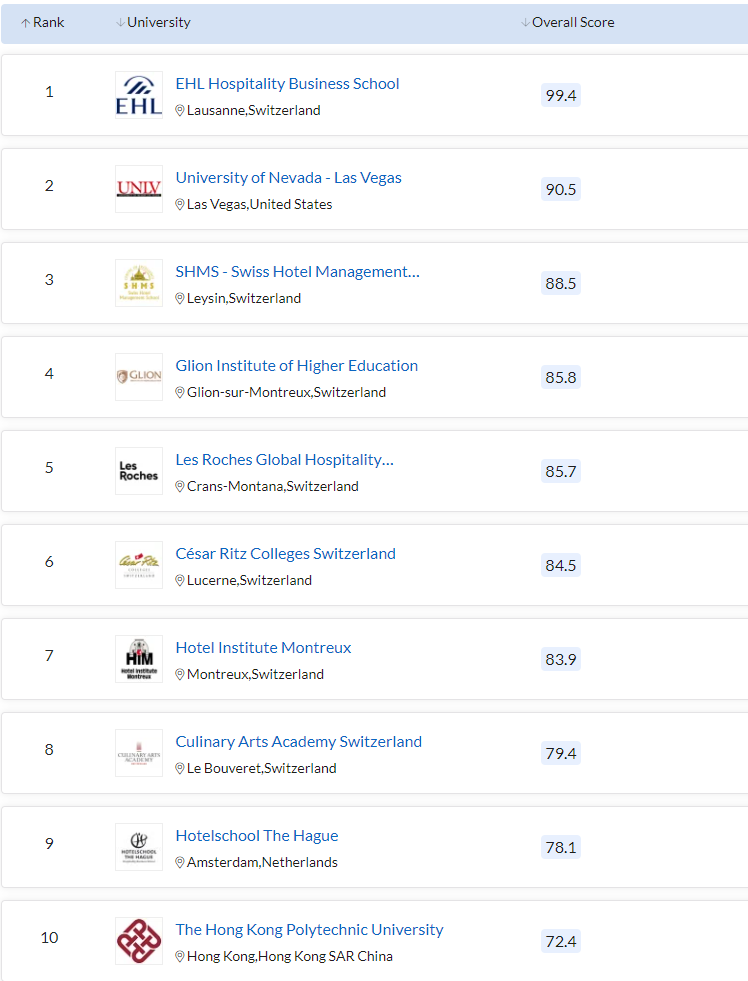Open The Hong Kong Polytechnic University link

click(x=309, y=930)
